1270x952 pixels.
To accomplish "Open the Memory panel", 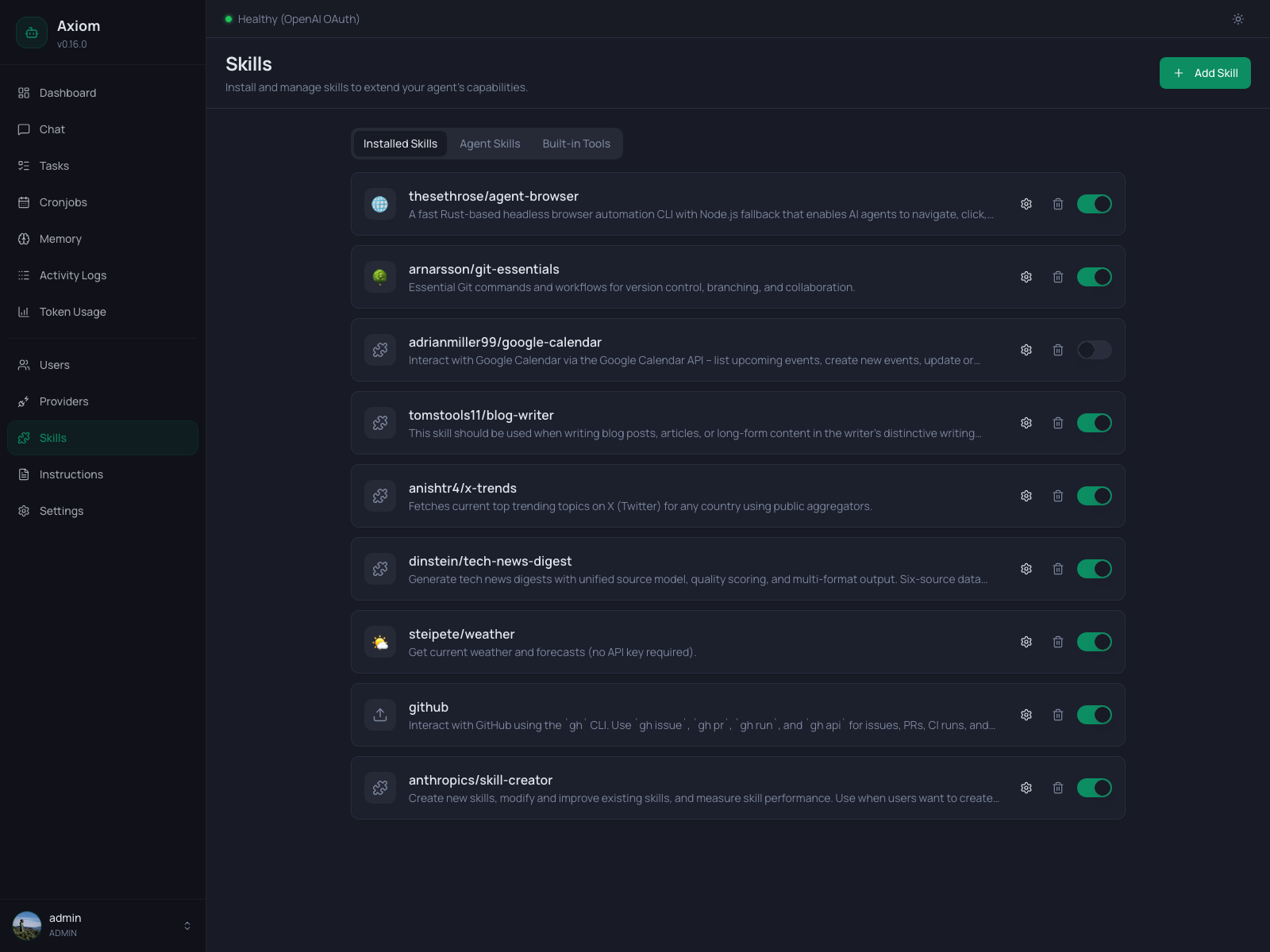I will (60, 239).
